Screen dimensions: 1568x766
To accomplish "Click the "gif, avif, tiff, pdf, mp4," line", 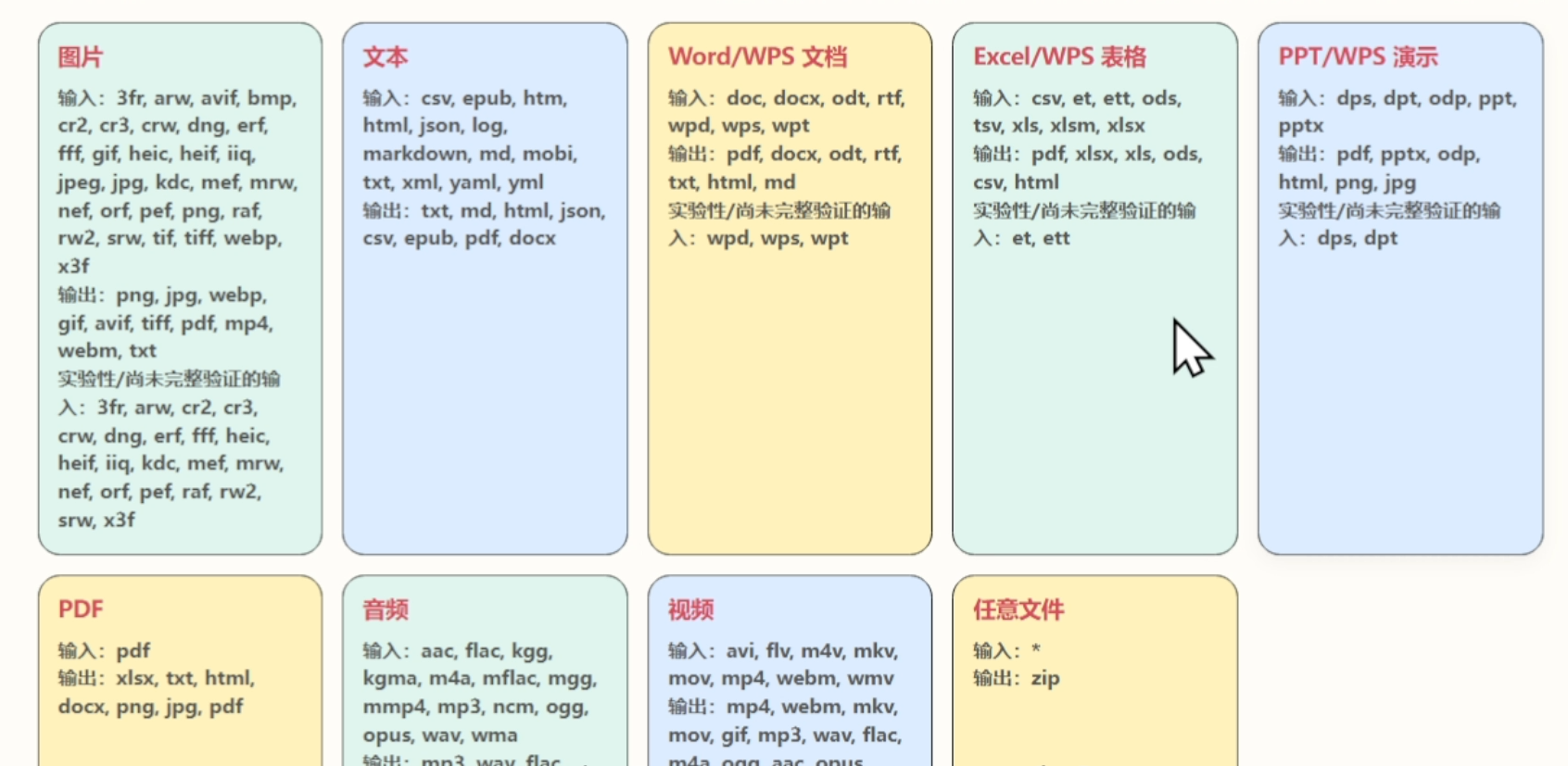I will pos(166,323).
